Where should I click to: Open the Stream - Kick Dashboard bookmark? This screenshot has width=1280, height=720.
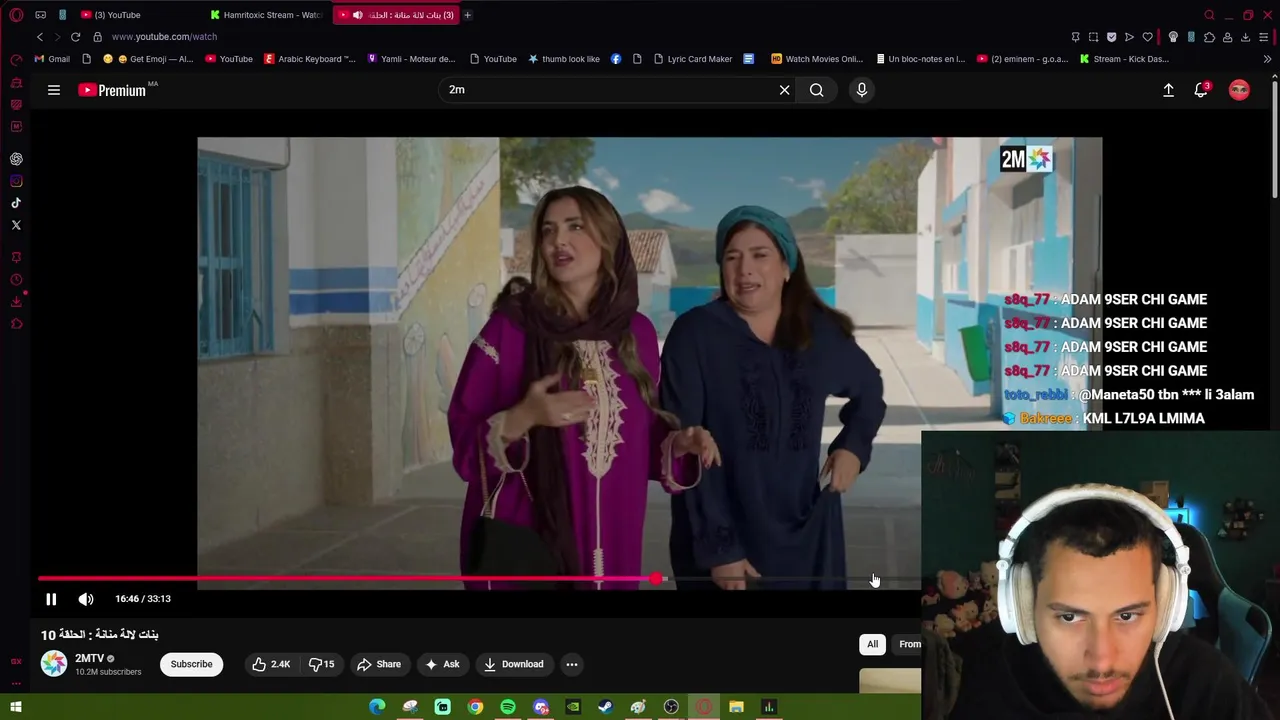[x=1124, y=59]
